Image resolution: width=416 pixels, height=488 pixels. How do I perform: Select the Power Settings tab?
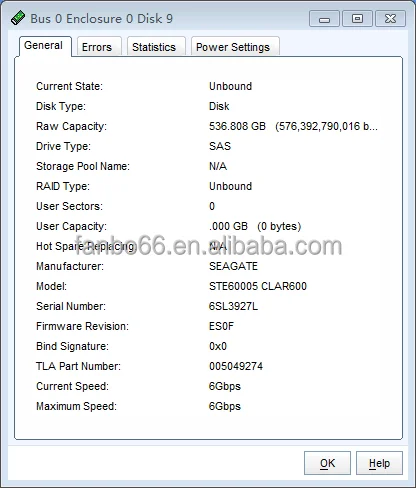tap(233, 47)
